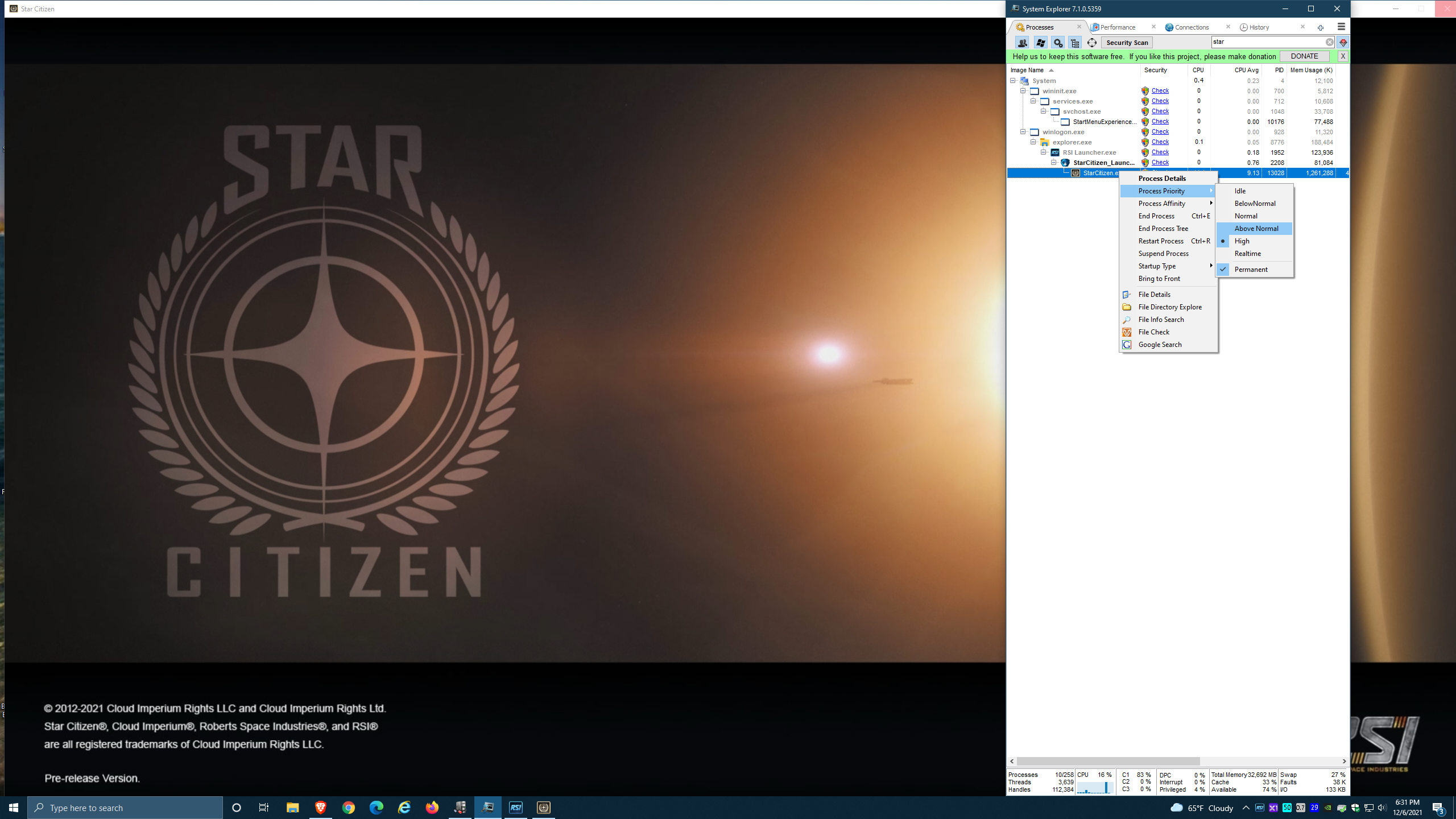The width and height of the screenshot is (1456, 819).
Task: Click the volume speaker tray icon
Action: click(x=1382, y=808)
